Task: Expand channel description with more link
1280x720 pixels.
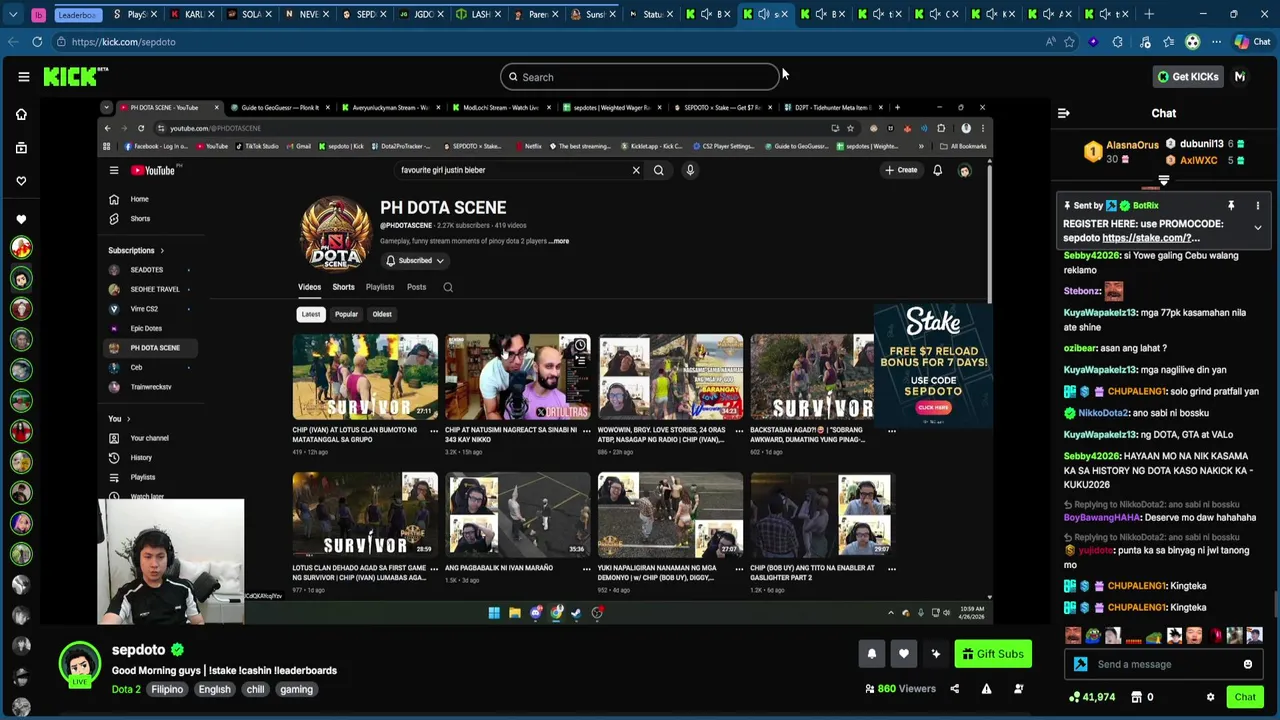Action: point(559,241)
